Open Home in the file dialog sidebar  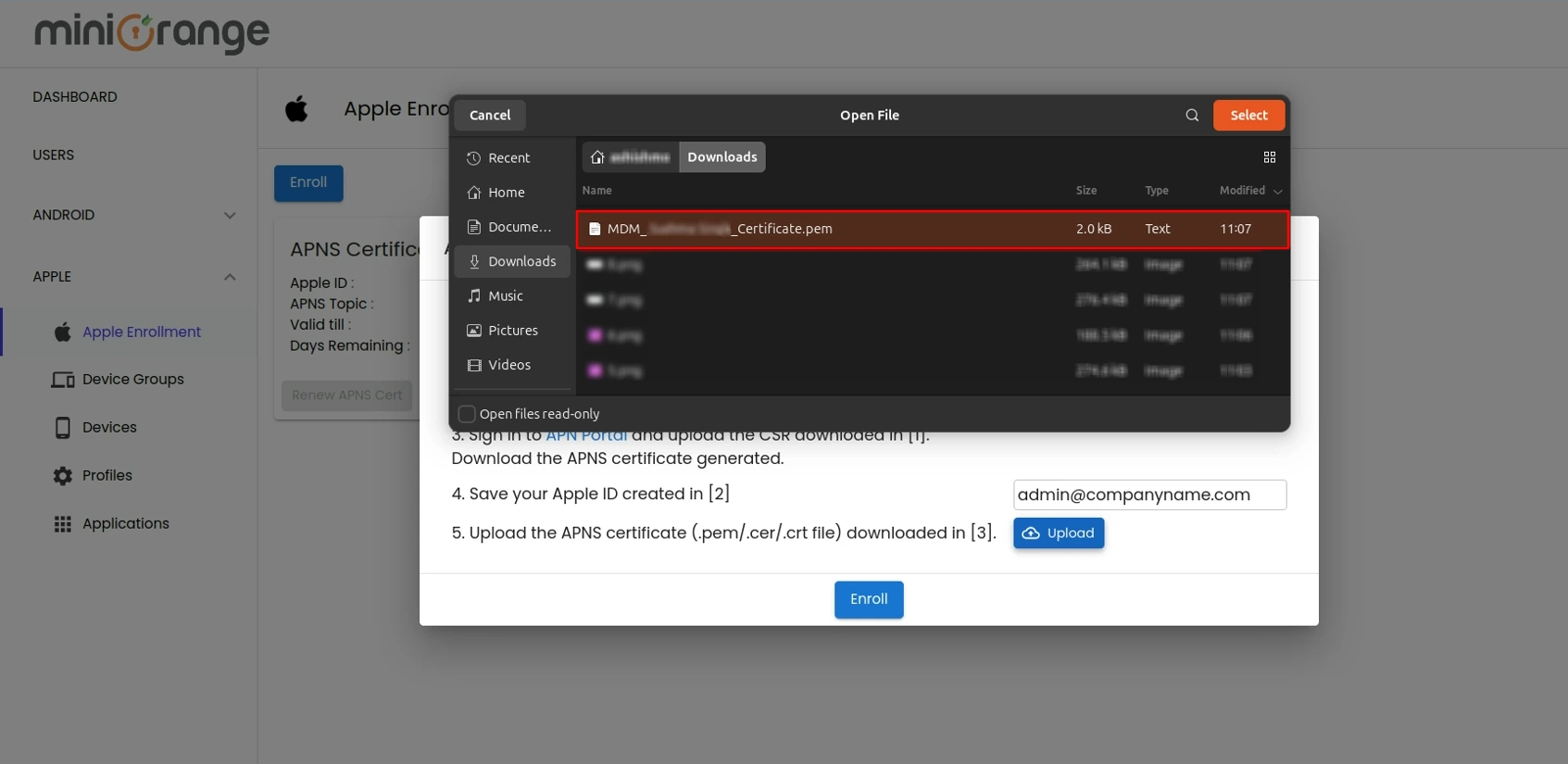click(512, 193)
